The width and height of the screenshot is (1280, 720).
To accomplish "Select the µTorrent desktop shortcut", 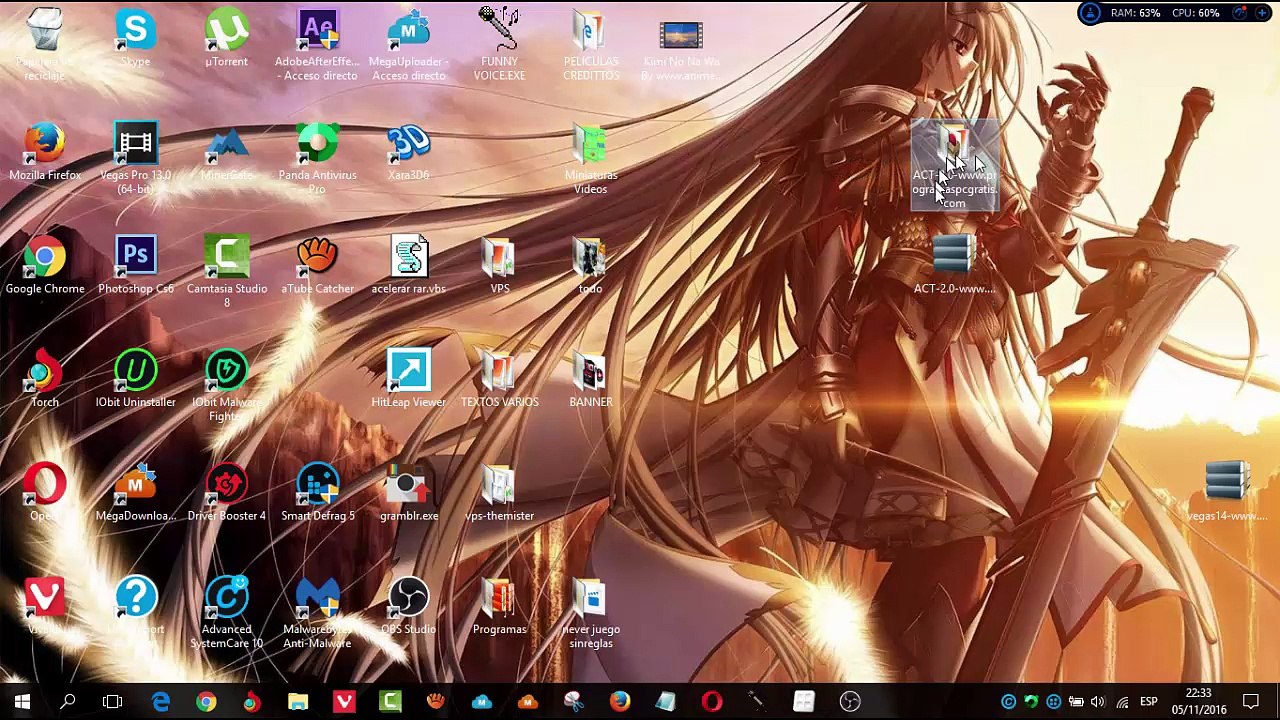I will pyautogui.click(x=226, y=40).
